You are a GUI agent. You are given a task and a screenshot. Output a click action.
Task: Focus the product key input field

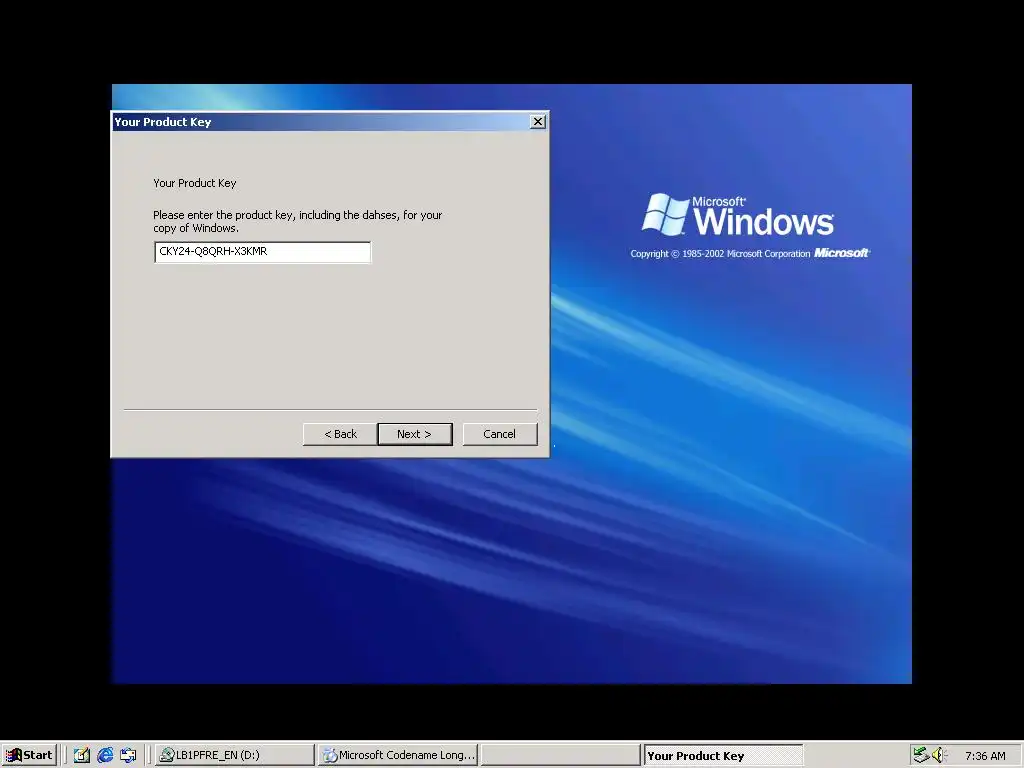(263, 252)
